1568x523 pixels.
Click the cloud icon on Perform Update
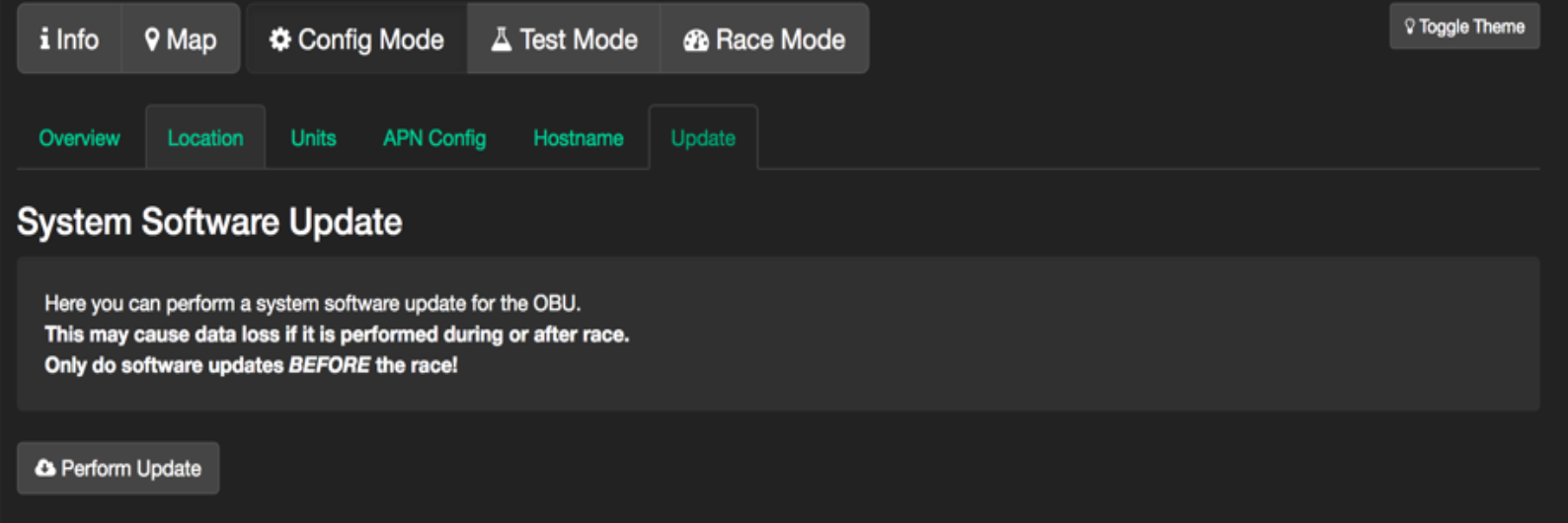pyautogui.click(x=45, y=468)
